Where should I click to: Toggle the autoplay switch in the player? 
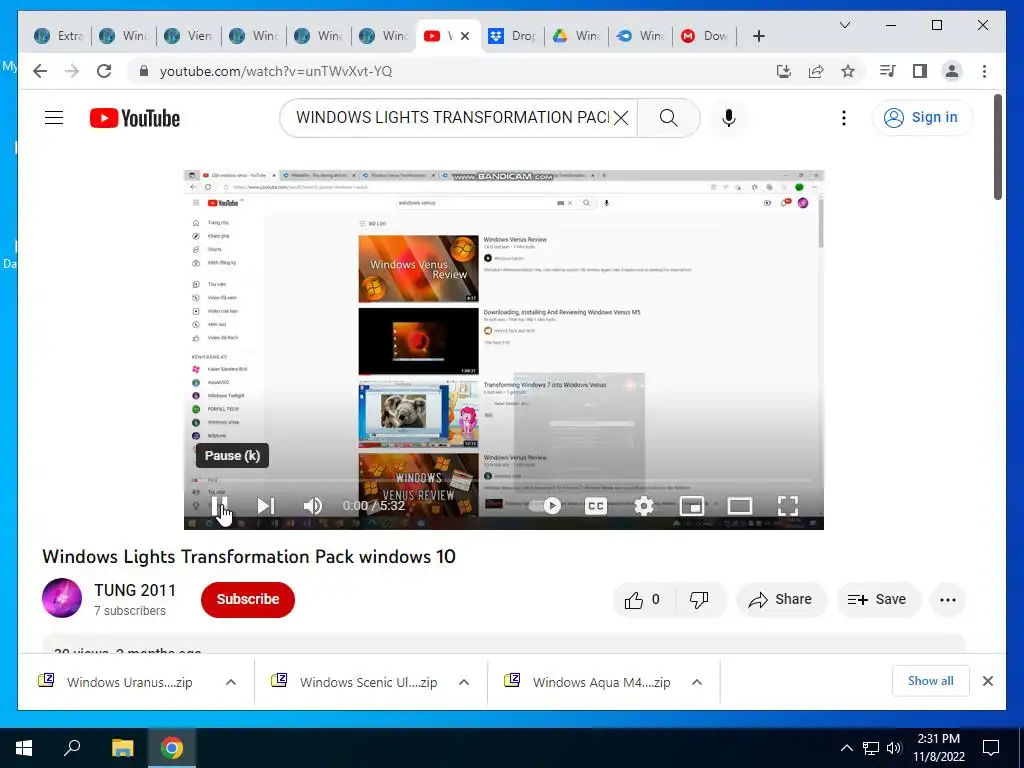tap(546, 505)
